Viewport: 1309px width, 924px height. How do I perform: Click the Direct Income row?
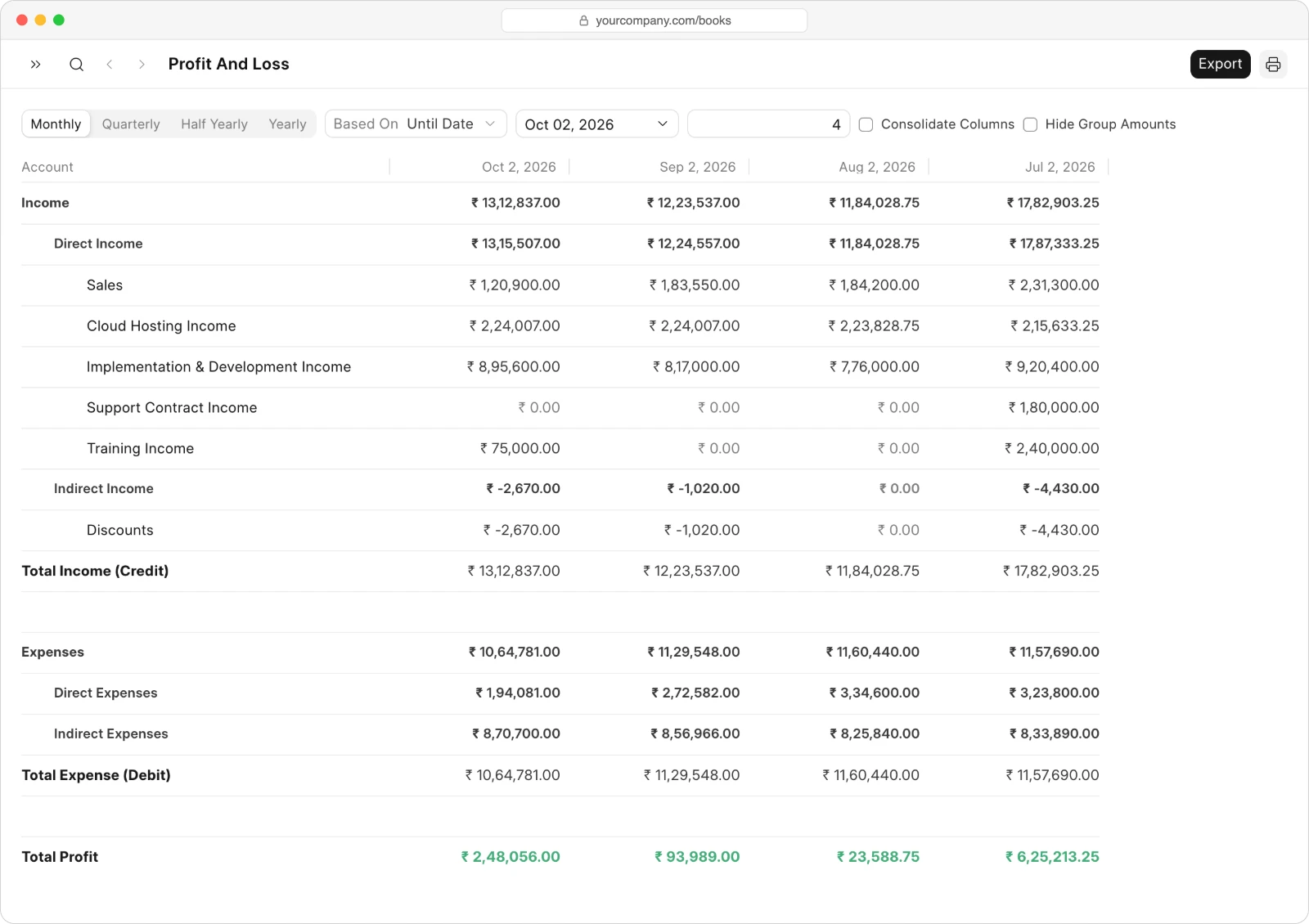pyautogui.click(x=560, y=244)
